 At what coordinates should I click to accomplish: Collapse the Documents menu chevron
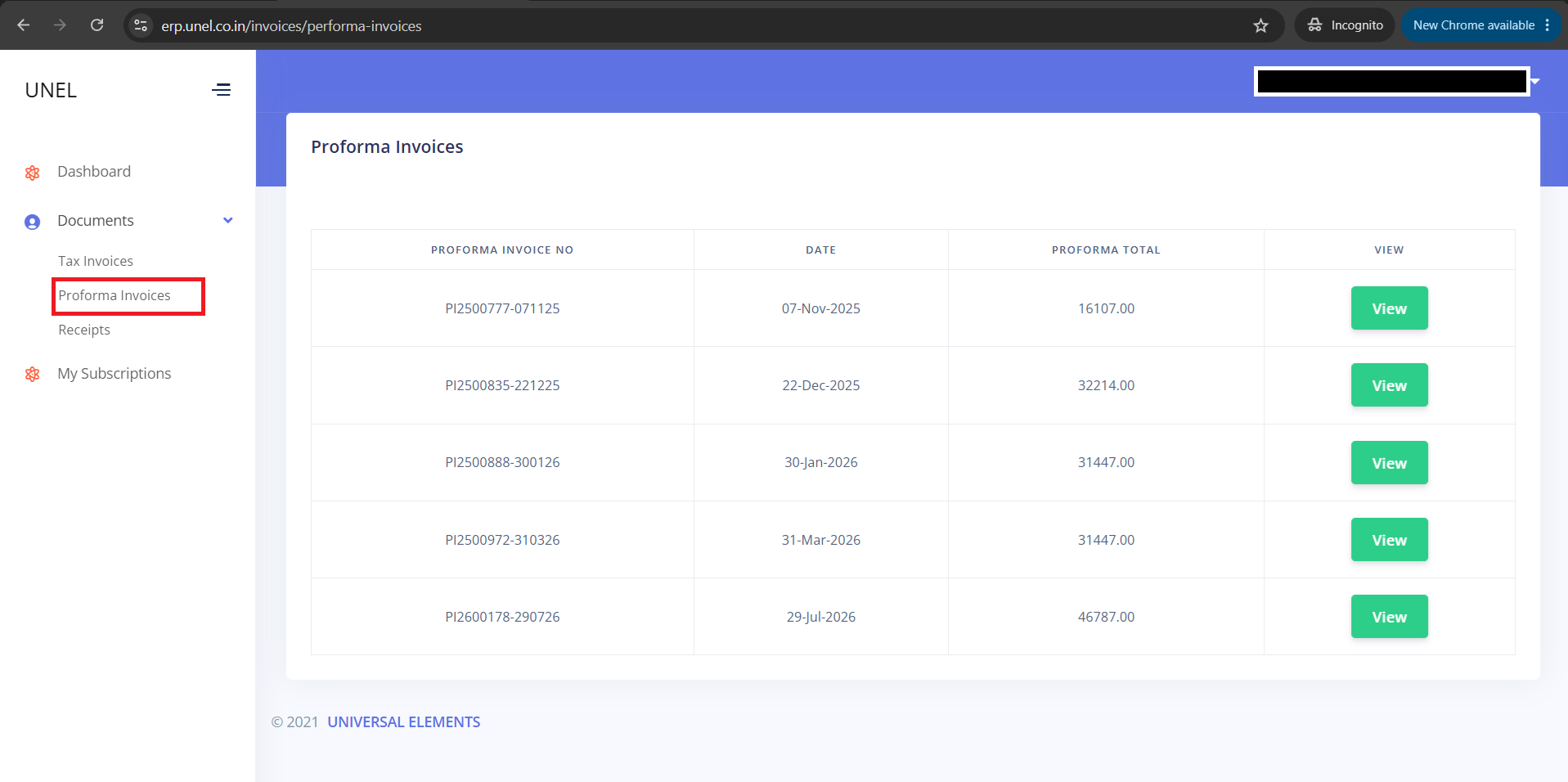click(x=228, y=220)
